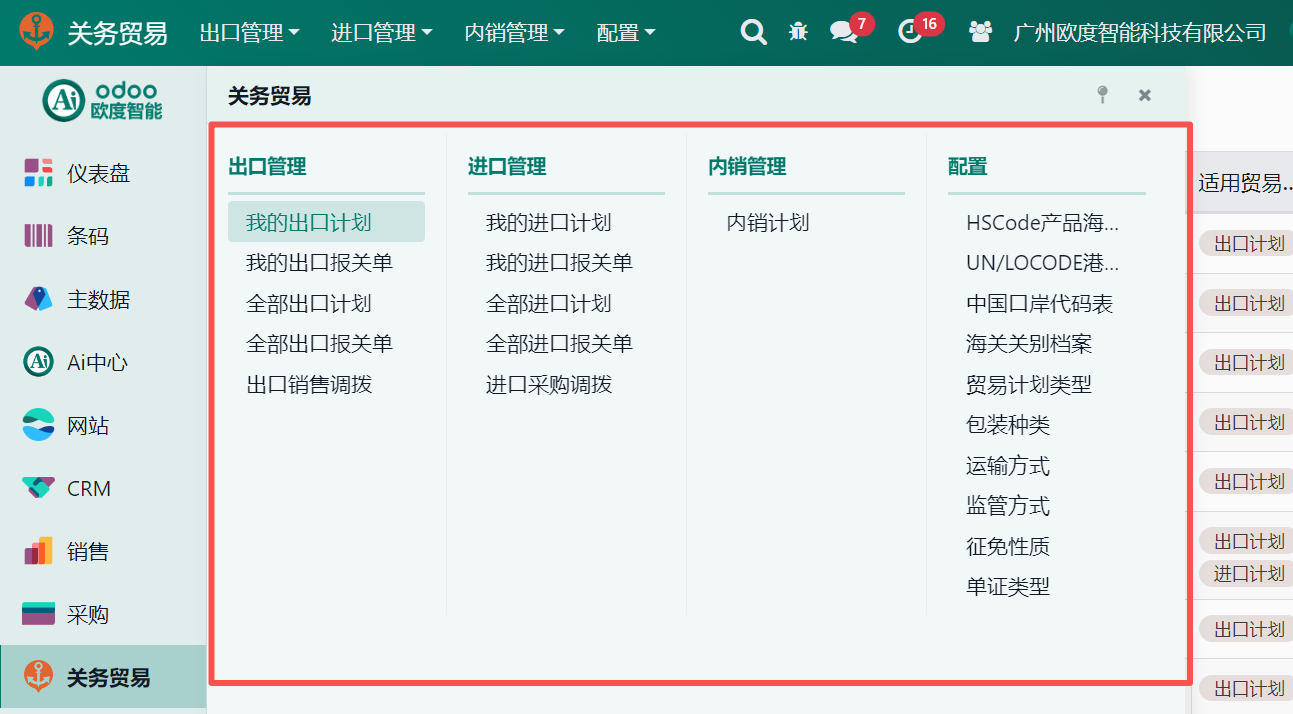Click 配置 section heading in panel

tap(968, 167)
